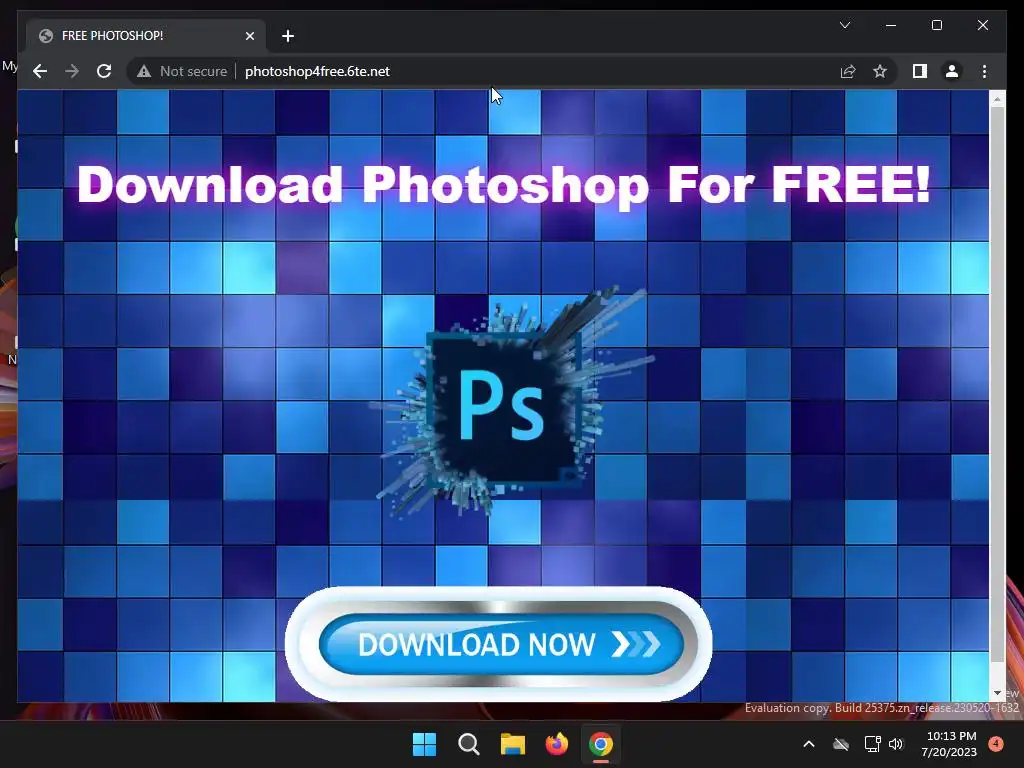
Task: Click the Chrome taskbar icon
Action: 601,744
